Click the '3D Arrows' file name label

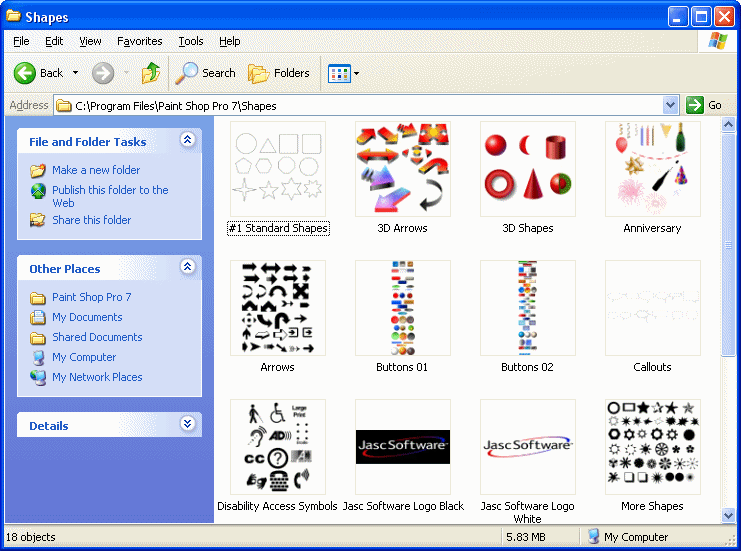click(402, 228)
